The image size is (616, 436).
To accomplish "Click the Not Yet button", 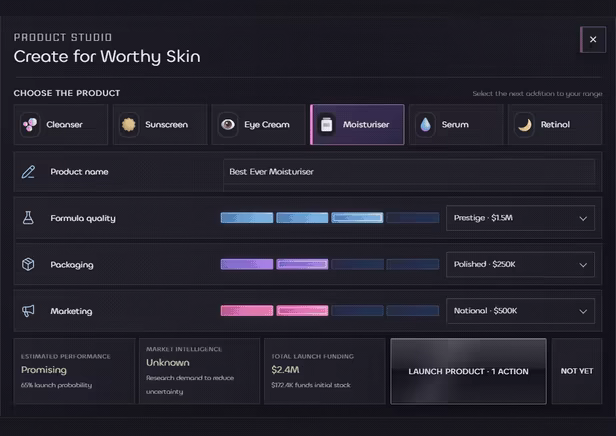I will (577, 371).
